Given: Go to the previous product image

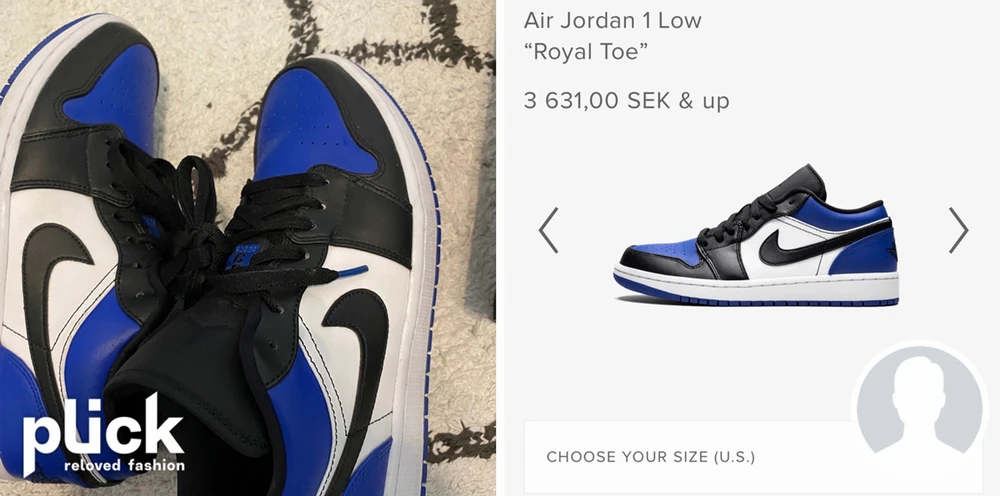Looking at the screenshot, I should [x=548, y=230].
